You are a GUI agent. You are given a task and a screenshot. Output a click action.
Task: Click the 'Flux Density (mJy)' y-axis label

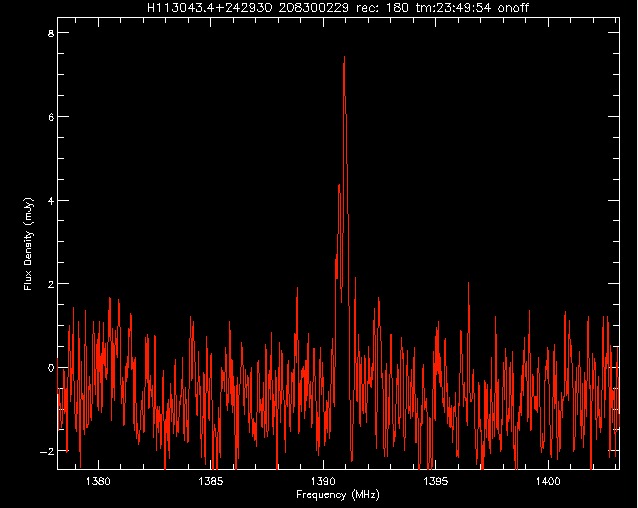pyautogui.click(x=28, y=243)
